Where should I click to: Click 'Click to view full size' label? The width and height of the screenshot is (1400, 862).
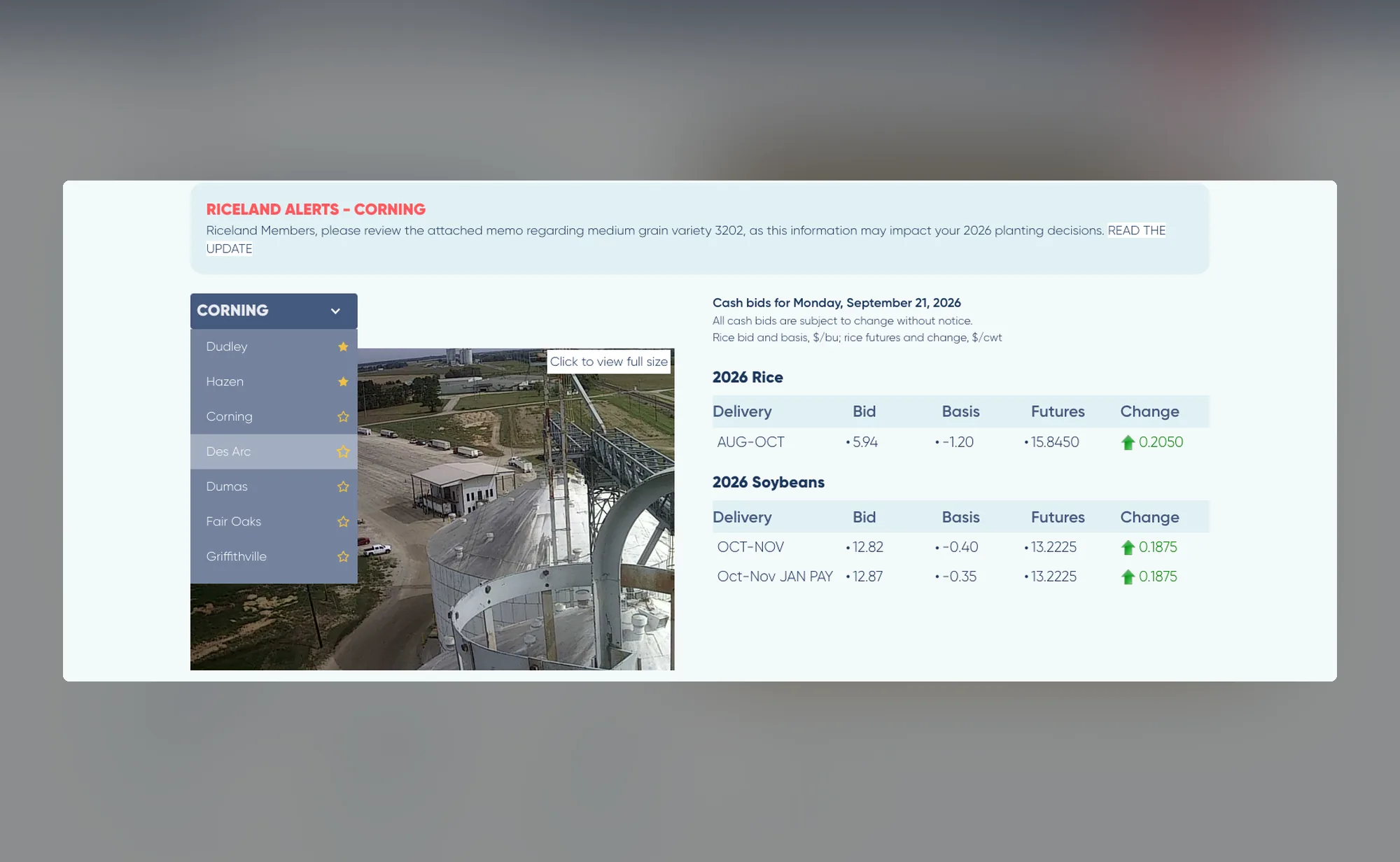[608, 362]
